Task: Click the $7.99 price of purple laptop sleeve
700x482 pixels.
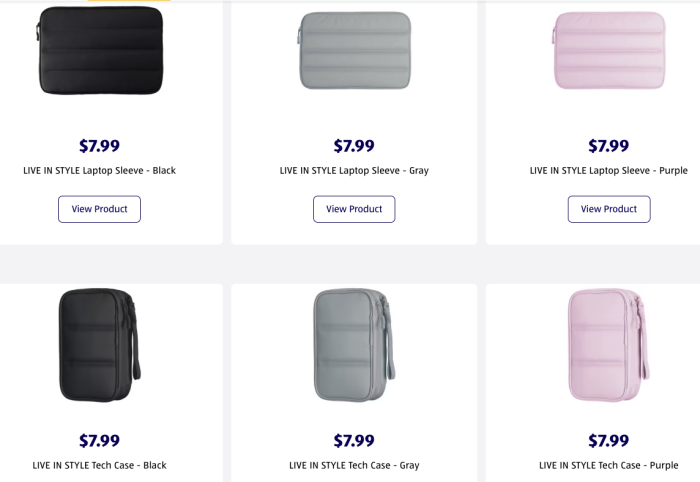Action: click(x=609, y=146)
